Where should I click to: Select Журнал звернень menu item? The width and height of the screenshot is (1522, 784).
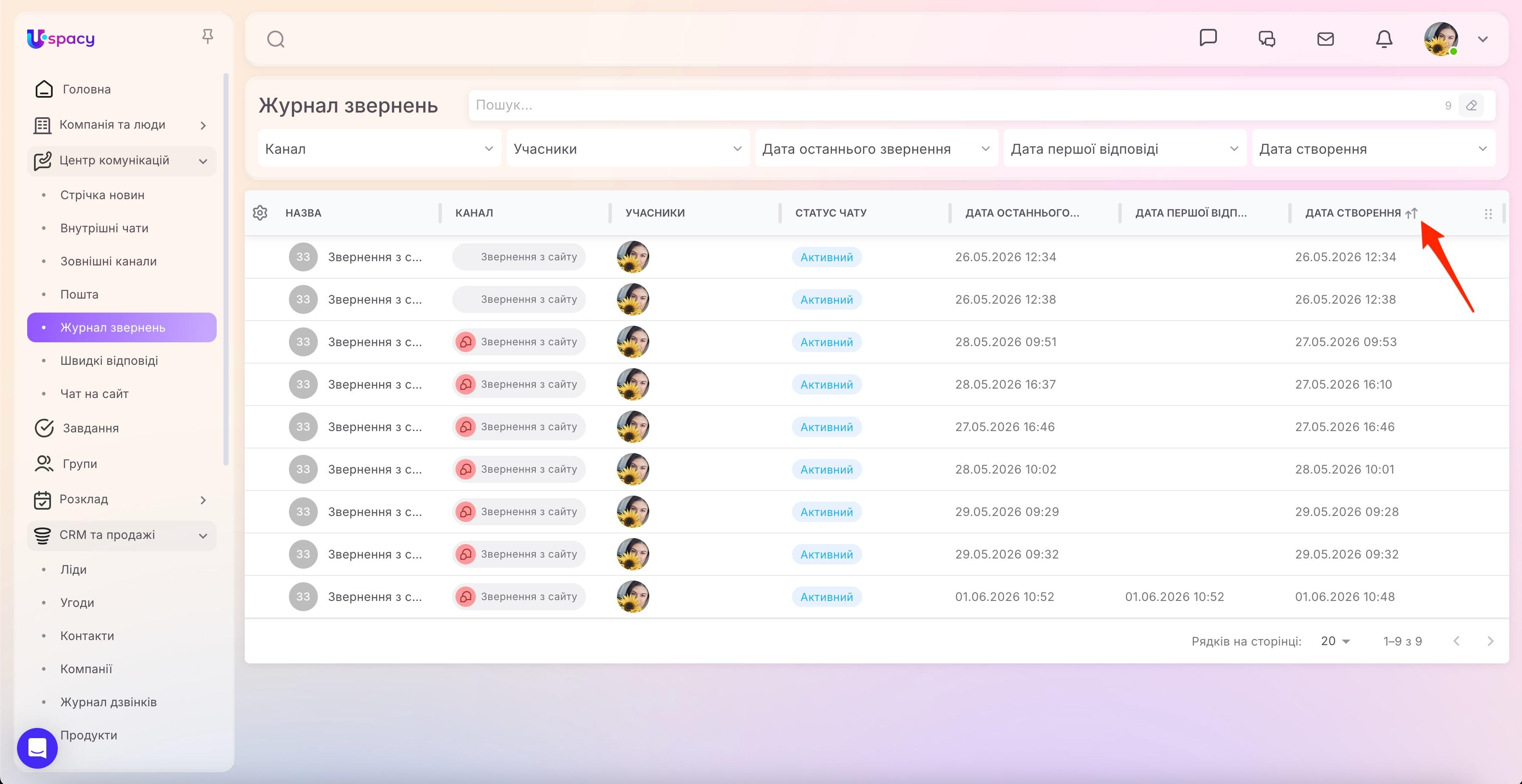(122, 327)
